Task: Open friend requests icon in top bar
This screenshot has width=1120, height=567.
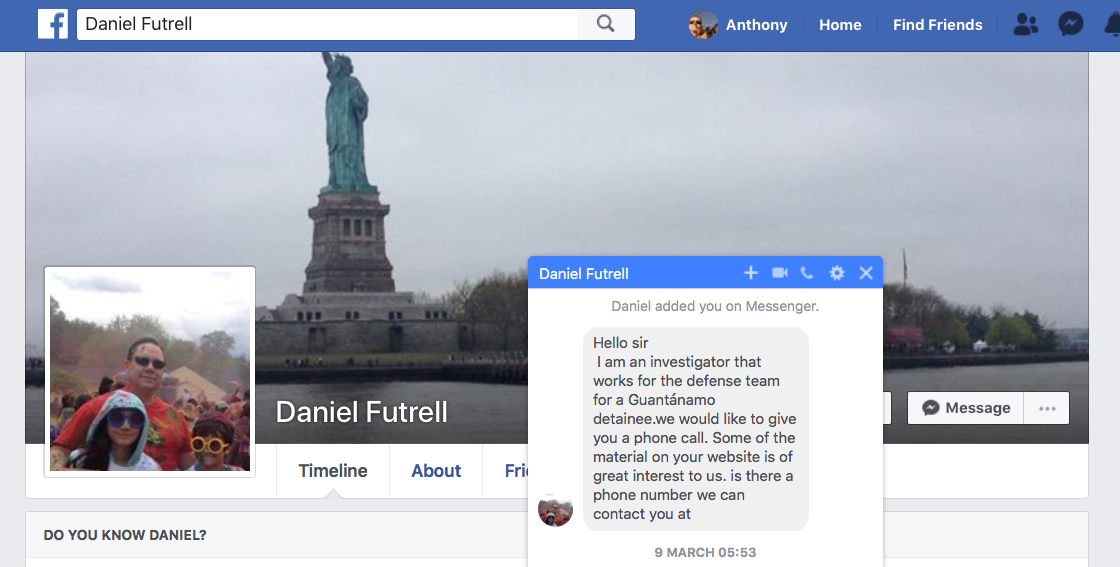Action: [x=1026, y=24]
